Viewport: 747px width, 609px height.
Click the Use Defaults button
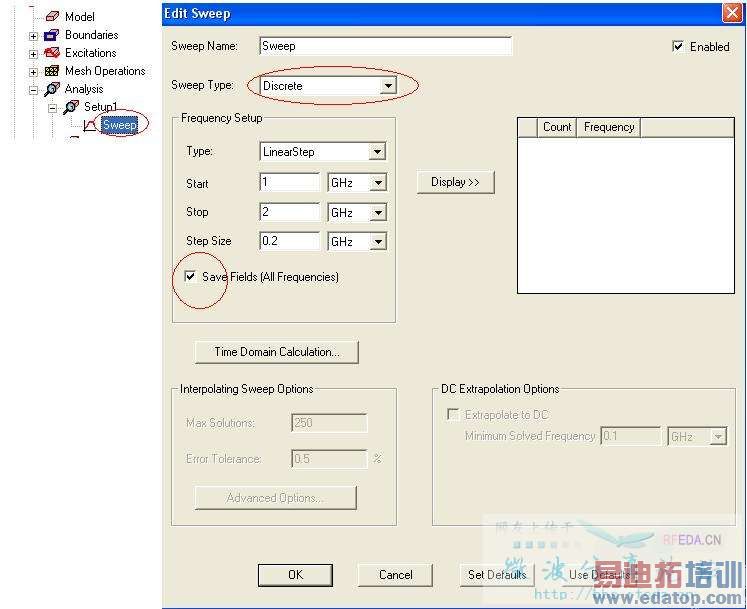[x=599, y=575]
